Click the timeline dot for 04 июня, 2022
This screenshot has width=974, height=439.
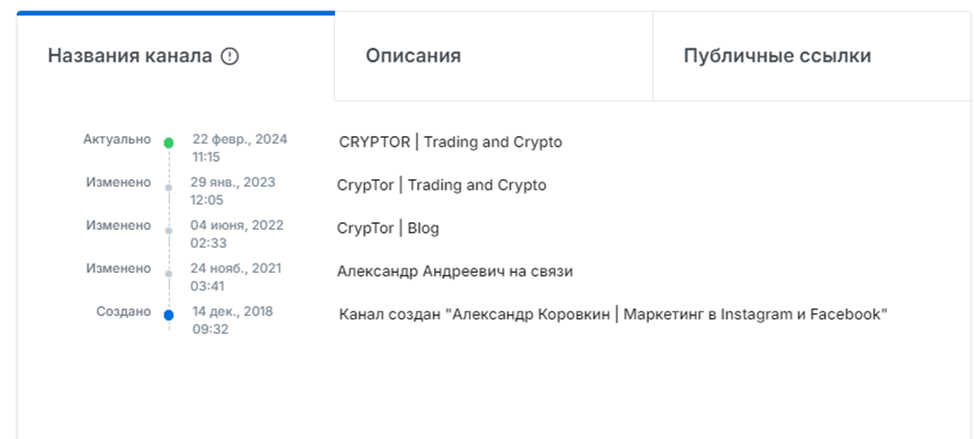[169, 230]
